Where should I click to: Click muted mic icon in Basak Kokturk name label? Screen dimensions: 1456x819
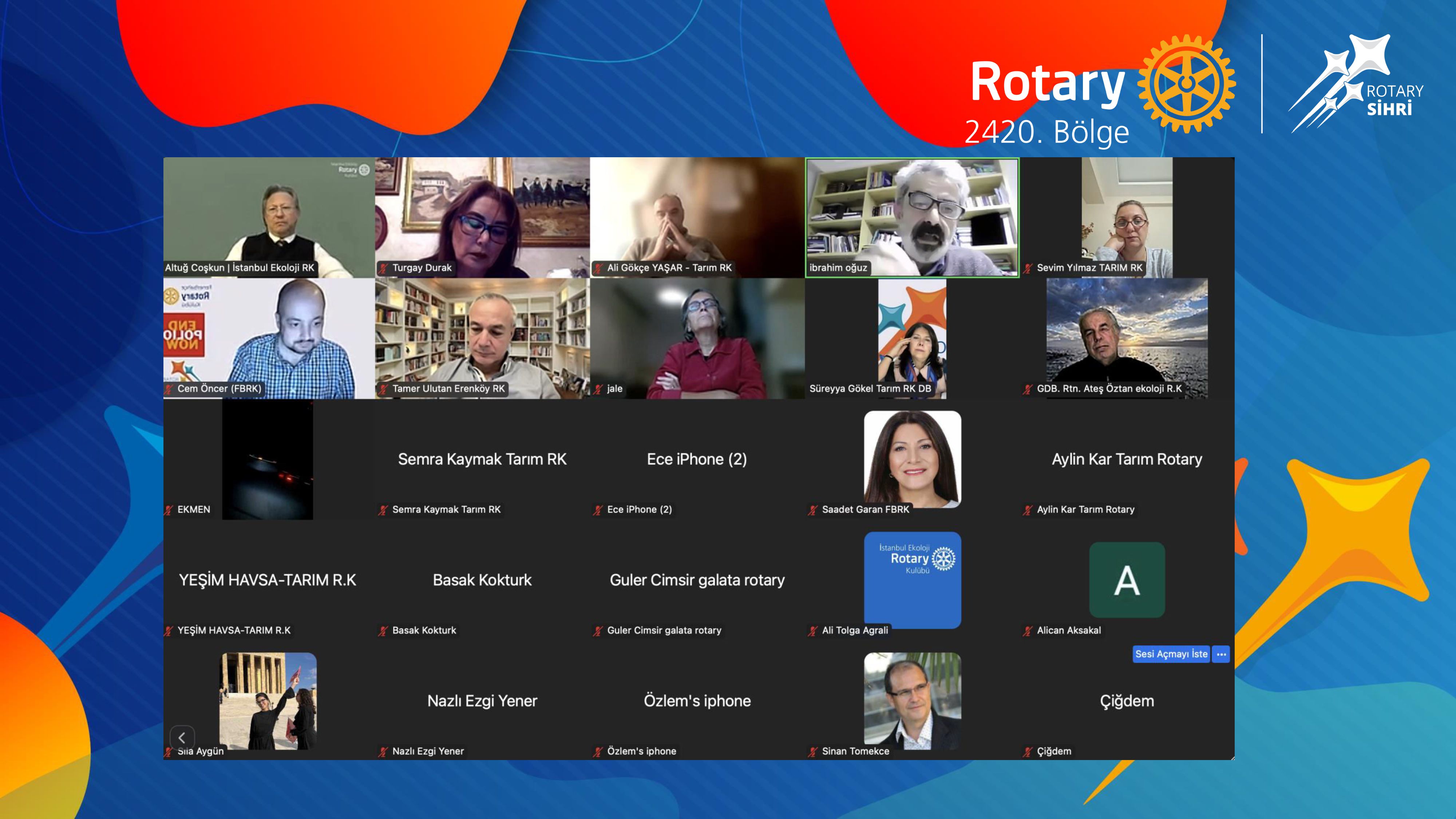pos(383,631)
